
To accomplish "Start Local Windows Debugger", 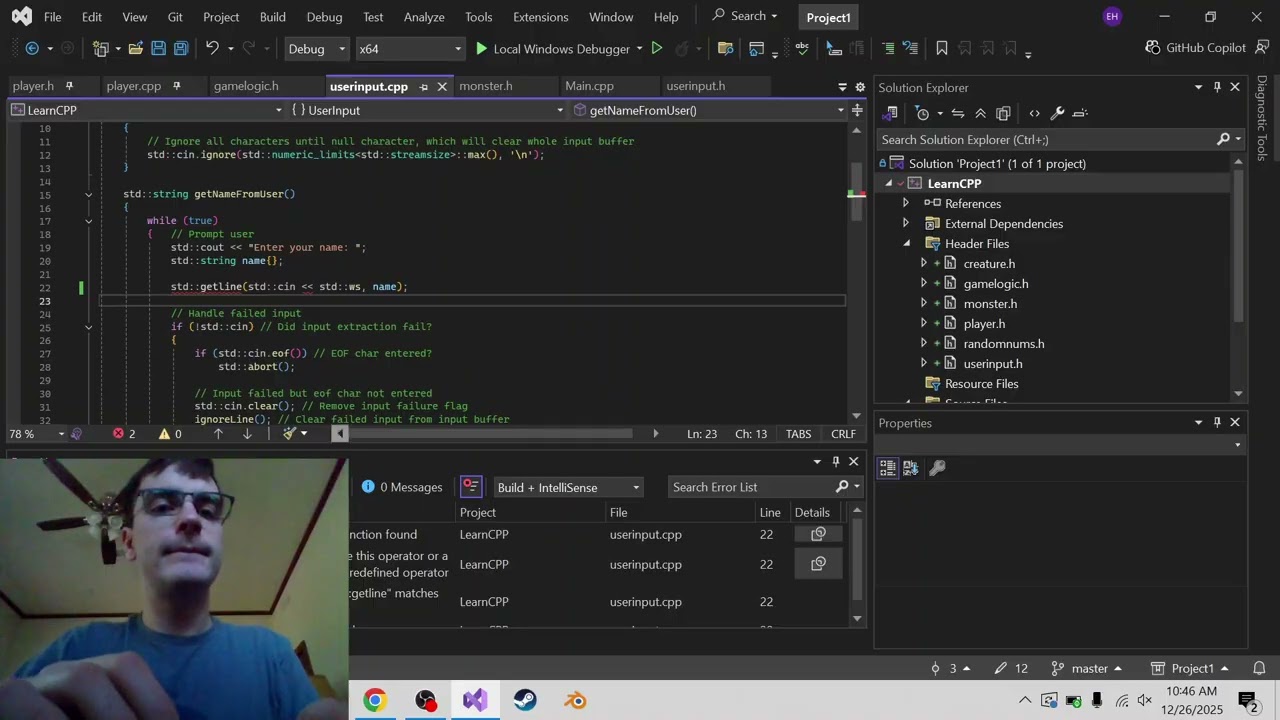I will [x=551, y=48].
